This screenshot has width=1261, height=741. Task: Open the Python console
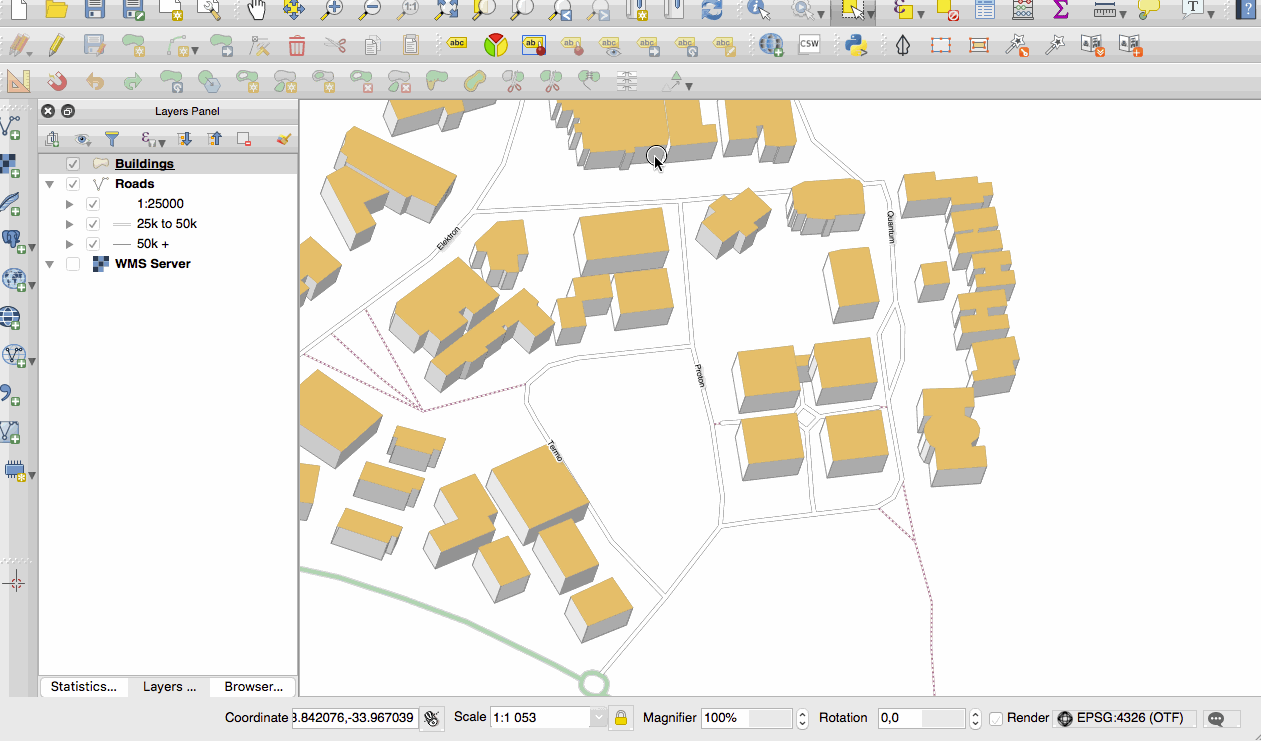coord(855,45)
